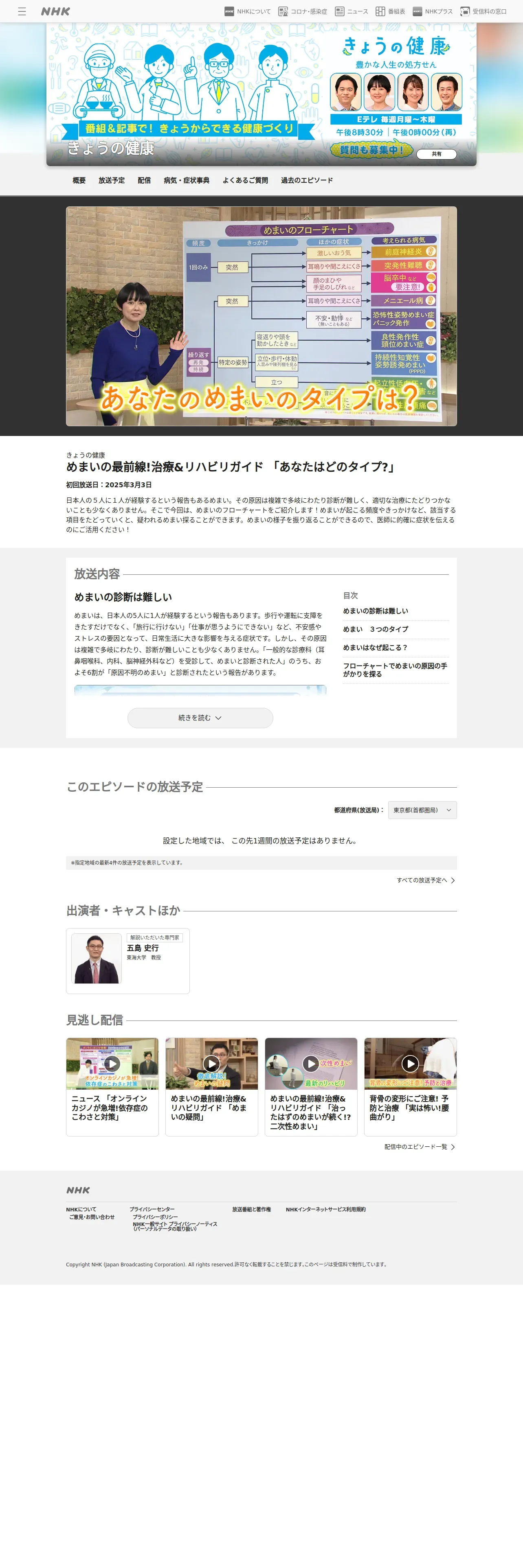Open the 過去のエピソード tab
The height and width of the screenshot is (1568, 523).
pyautogui.click(x=307, y=181)
